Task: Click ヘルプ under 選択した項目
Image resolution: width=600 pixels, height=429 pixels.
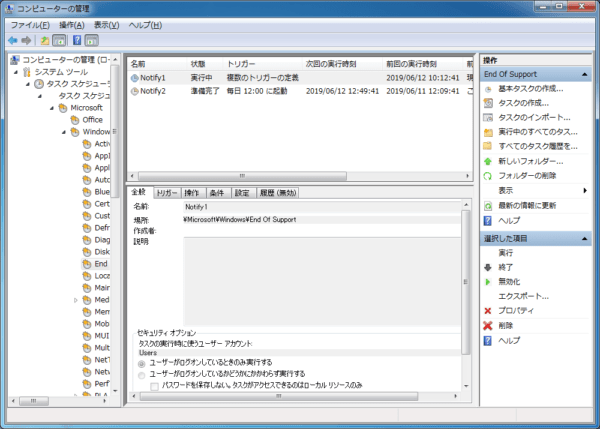Action: pyautogui.click(x=509, y=341)
